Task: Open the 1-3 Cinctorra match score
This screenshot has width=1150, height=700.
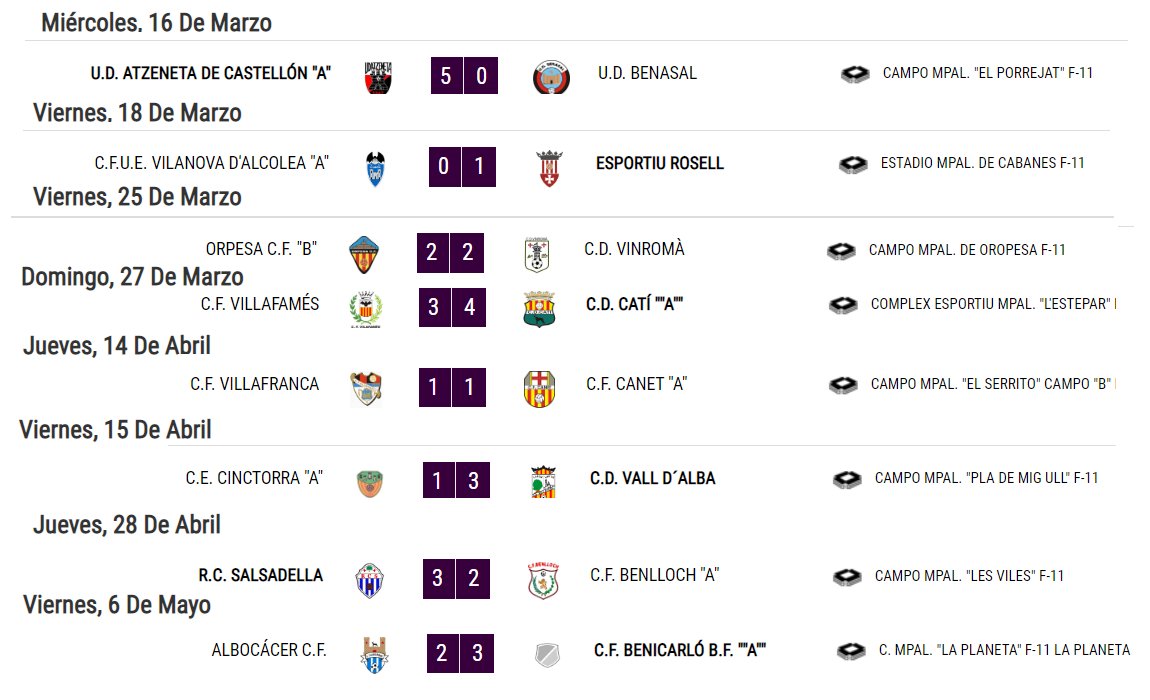Action: (456, 481)
